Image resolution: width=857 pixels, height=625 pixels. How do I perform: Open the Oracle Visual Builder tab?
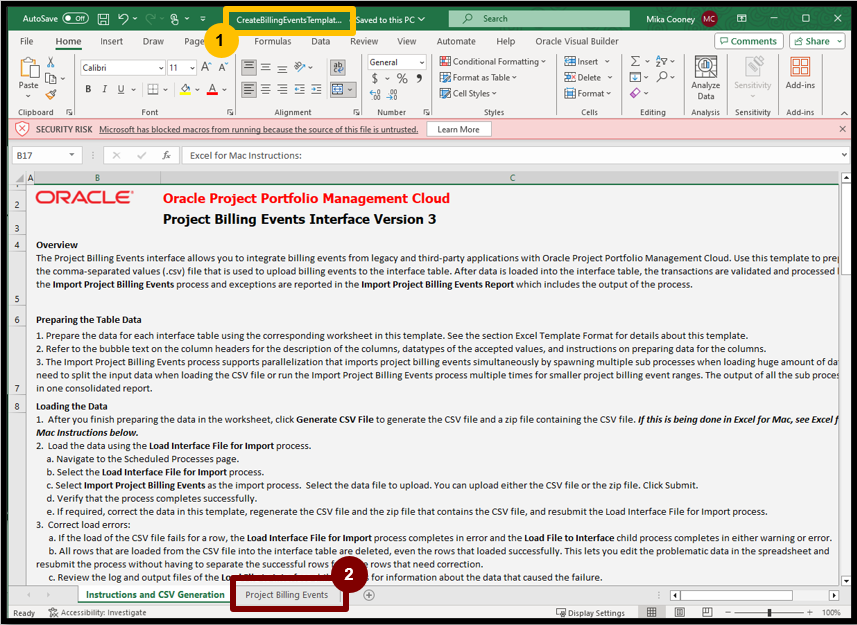pos(577,41)
